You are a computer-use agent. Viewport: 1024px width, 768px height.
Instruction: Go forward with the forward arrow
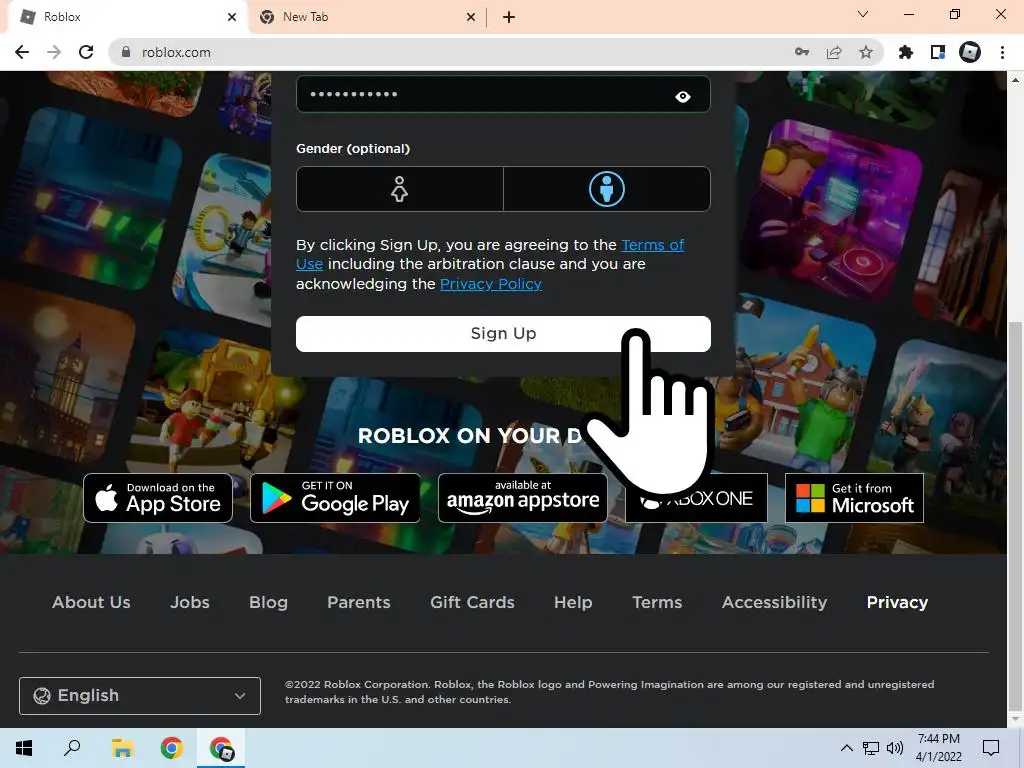click(54, 52)
